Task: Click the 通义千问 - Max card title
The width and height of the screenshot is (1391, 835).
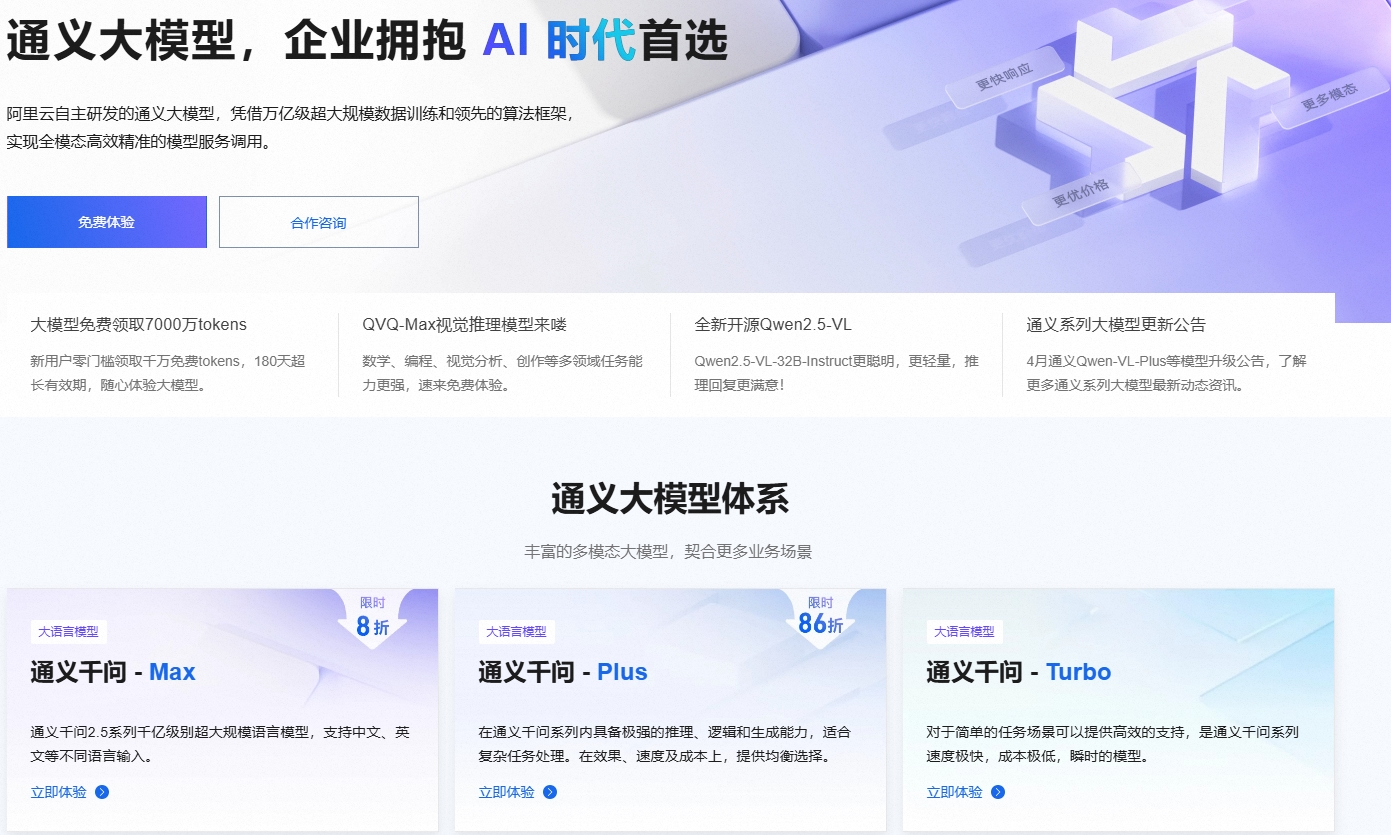Action: click(x=113, y=672)
